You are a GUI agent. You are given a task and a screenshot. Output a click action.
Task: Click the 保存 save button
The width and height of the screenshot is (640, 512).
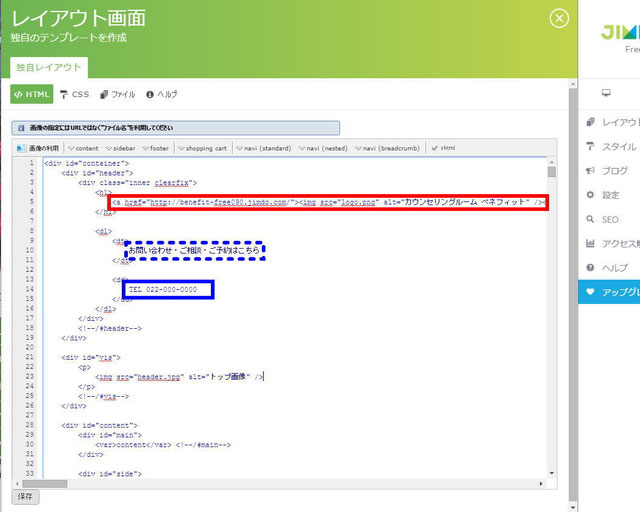click(x=25, y=497)
